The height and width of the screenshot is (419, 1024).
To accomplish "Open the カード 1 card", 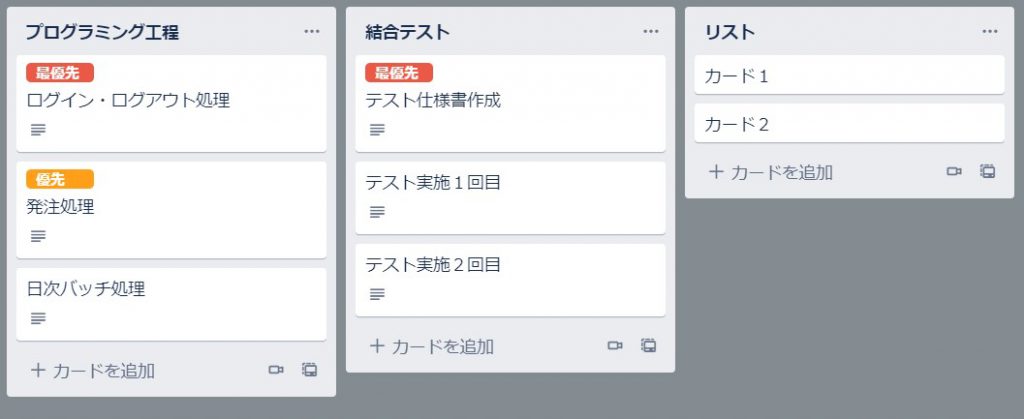I will (x=849, y=75).
